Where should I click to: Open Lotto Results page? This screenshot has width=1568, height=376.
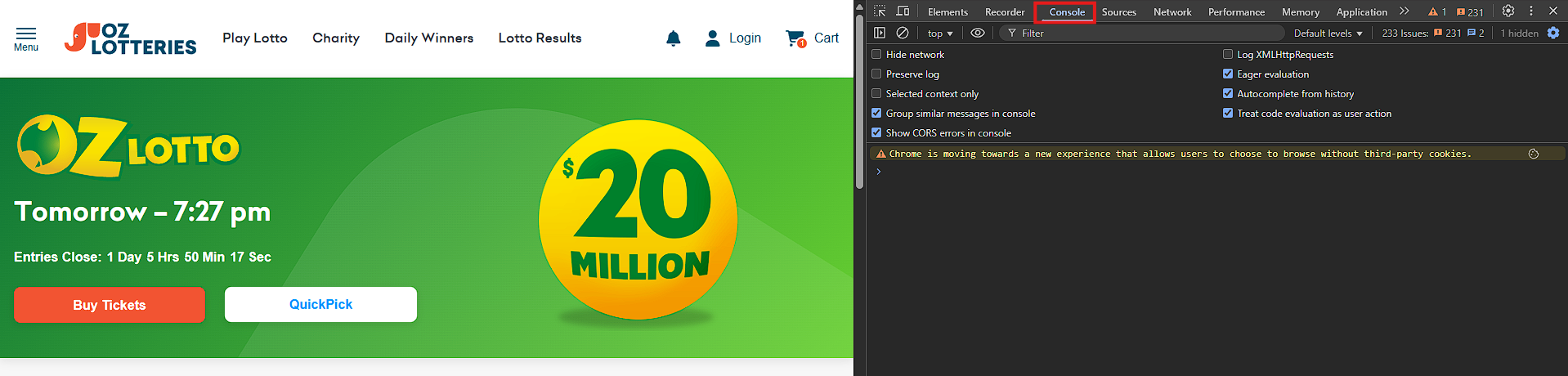(x=540, y=38)
